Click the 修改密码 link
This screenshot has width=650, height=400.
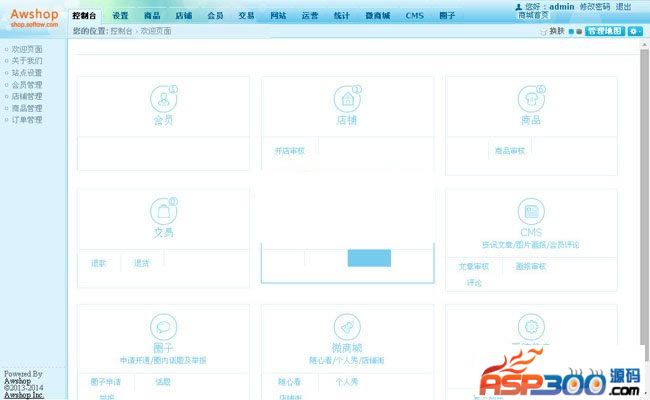click(x=594, y=7)
